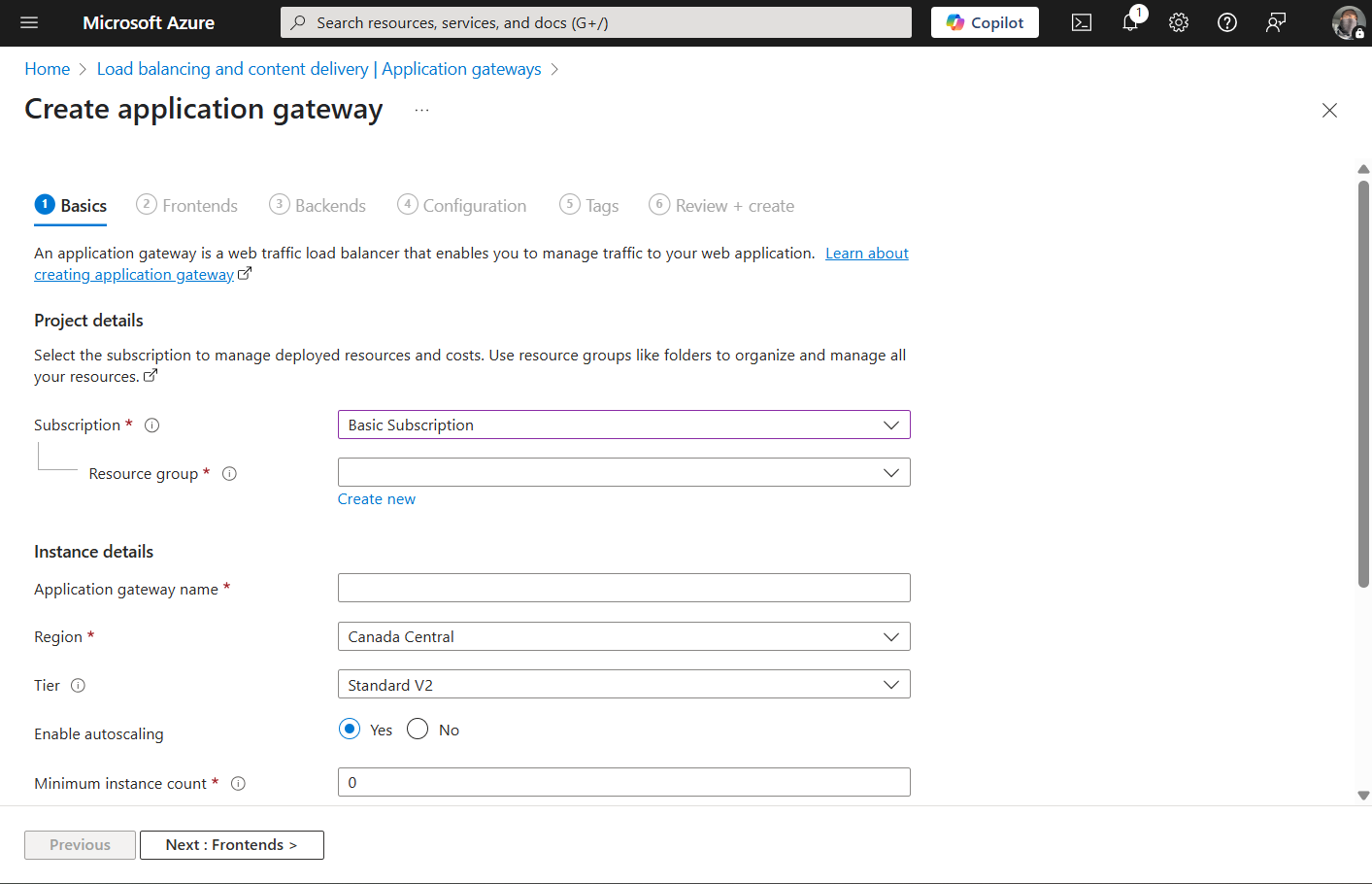Click the Project details heading
Viewport: 1372px width, 884px height.
[88, 321]
